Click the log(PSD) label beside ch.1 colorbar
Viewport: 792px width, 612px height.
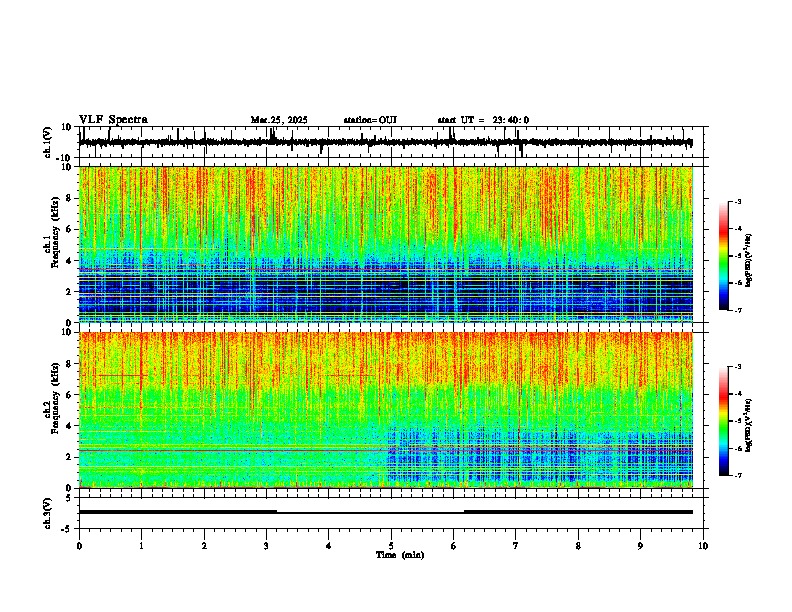[x=749, y=261]
